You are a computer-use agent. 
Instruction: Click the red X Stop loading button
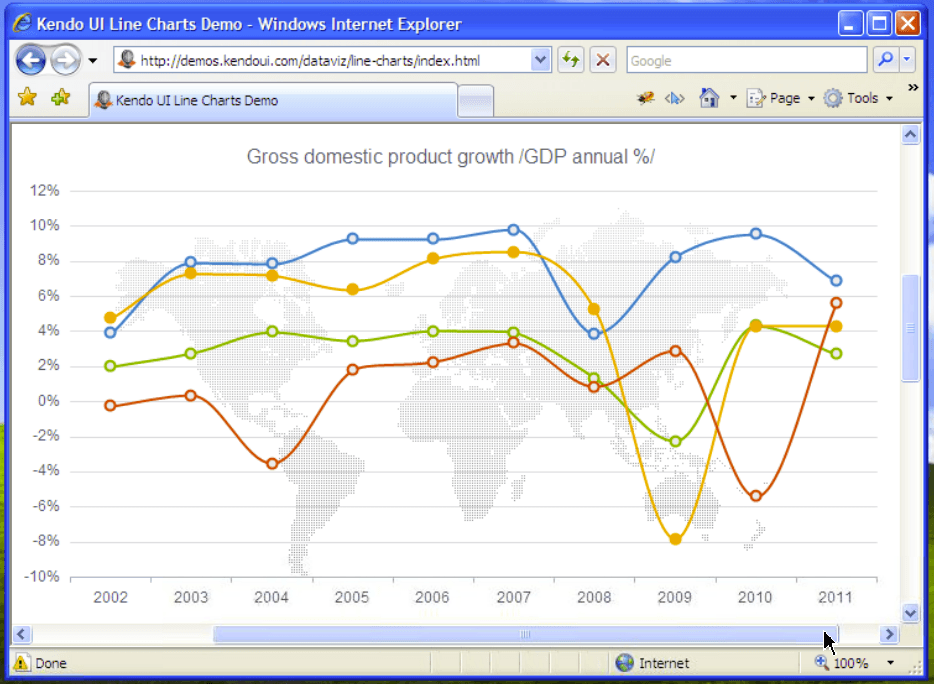click(x=602, y=60)
